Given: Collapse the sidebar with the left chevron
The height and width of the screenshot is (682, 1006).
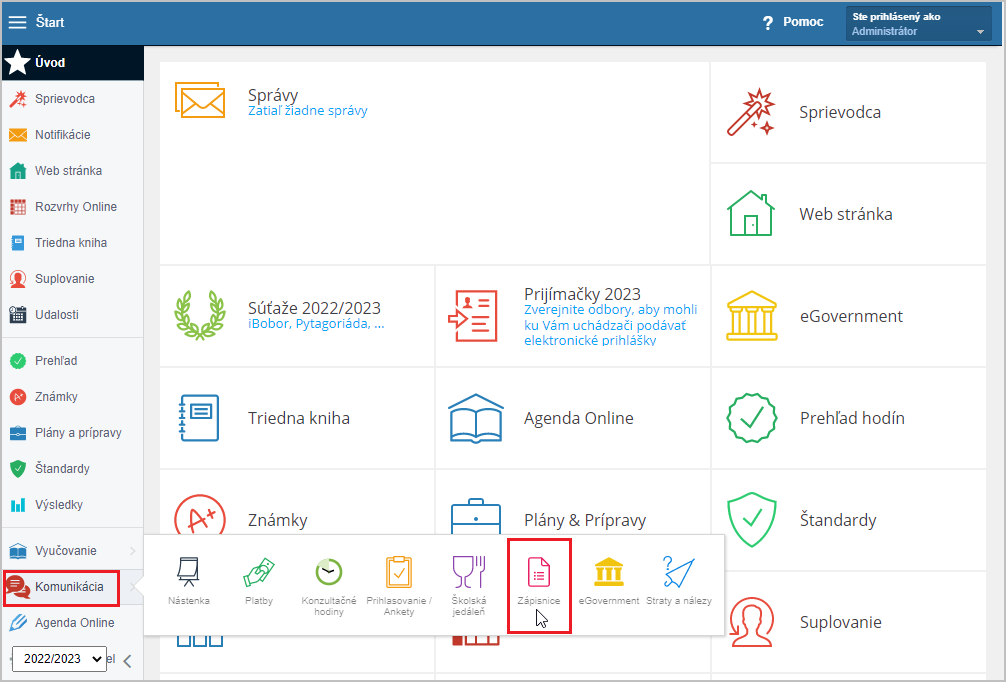Looking at the screenshot, I should tap(127, 660).
